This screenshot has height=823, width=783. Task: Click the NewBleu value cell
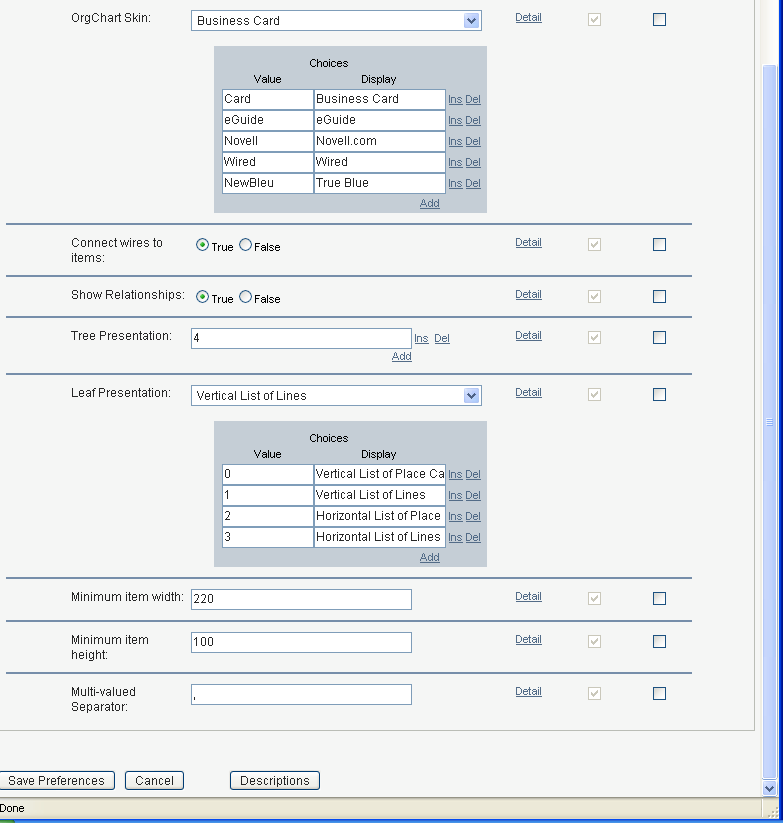click(268, 183)
